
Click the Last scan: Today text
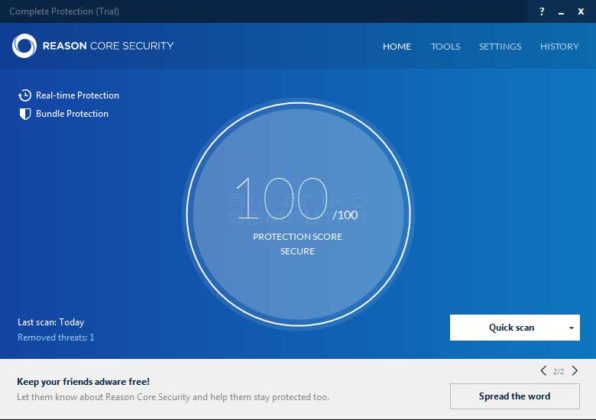[x=51, y=322]
